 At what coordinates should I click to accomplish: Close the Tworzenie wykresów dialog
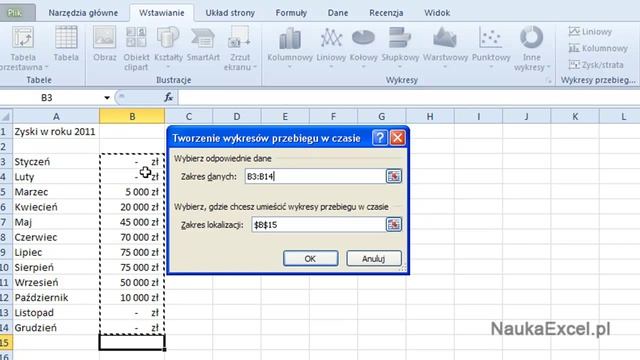[x=398, y=138]
